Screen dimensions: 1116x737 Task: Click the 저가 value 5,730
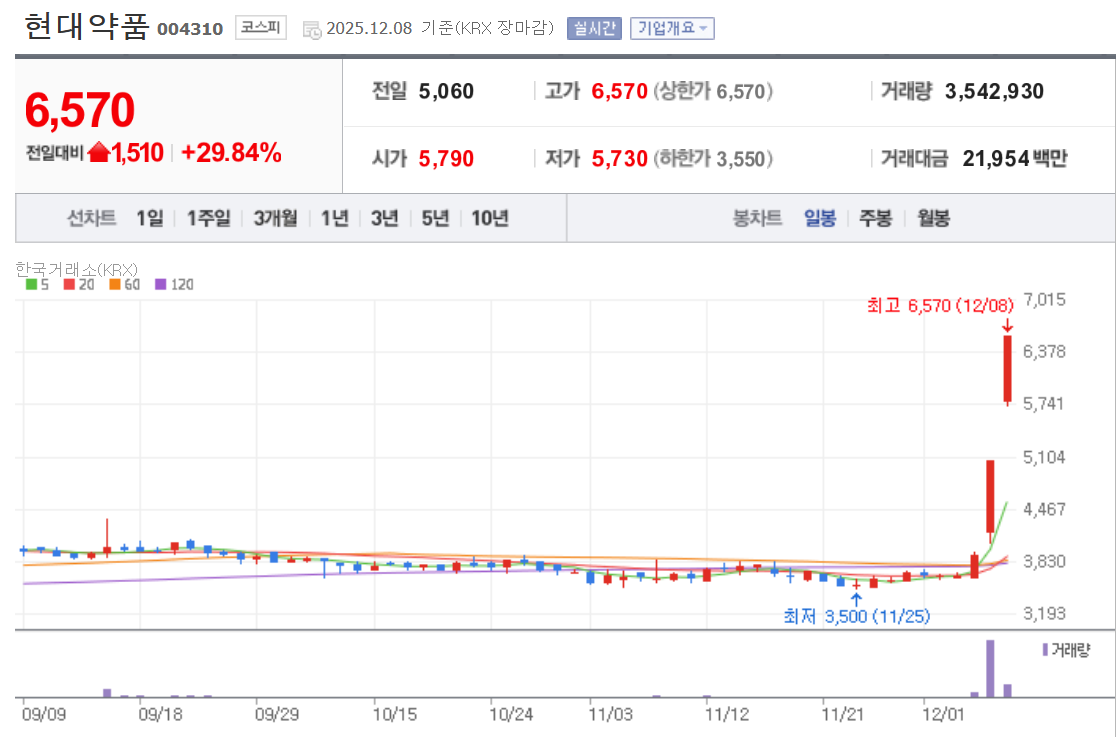pyautogui.click(x=619, y=158)
